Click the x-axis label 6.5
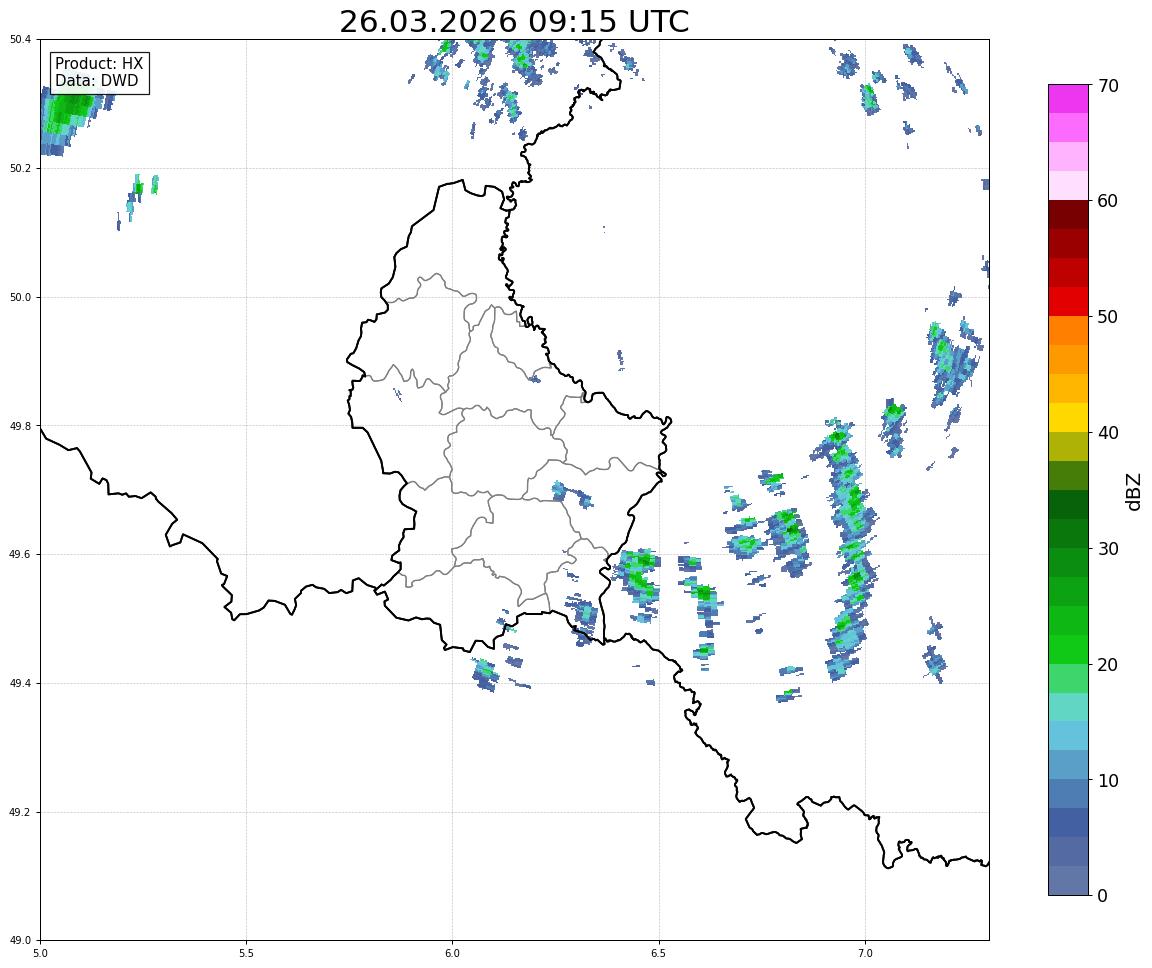 pos(659,953)
